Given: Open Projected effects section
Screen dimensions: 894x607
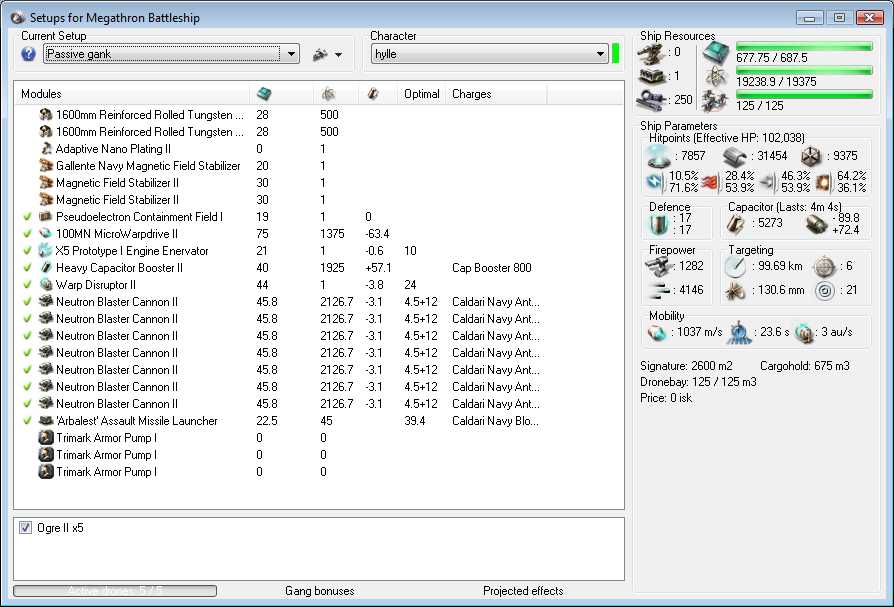Looking at the screenshot, I should [x=523, y=591].
